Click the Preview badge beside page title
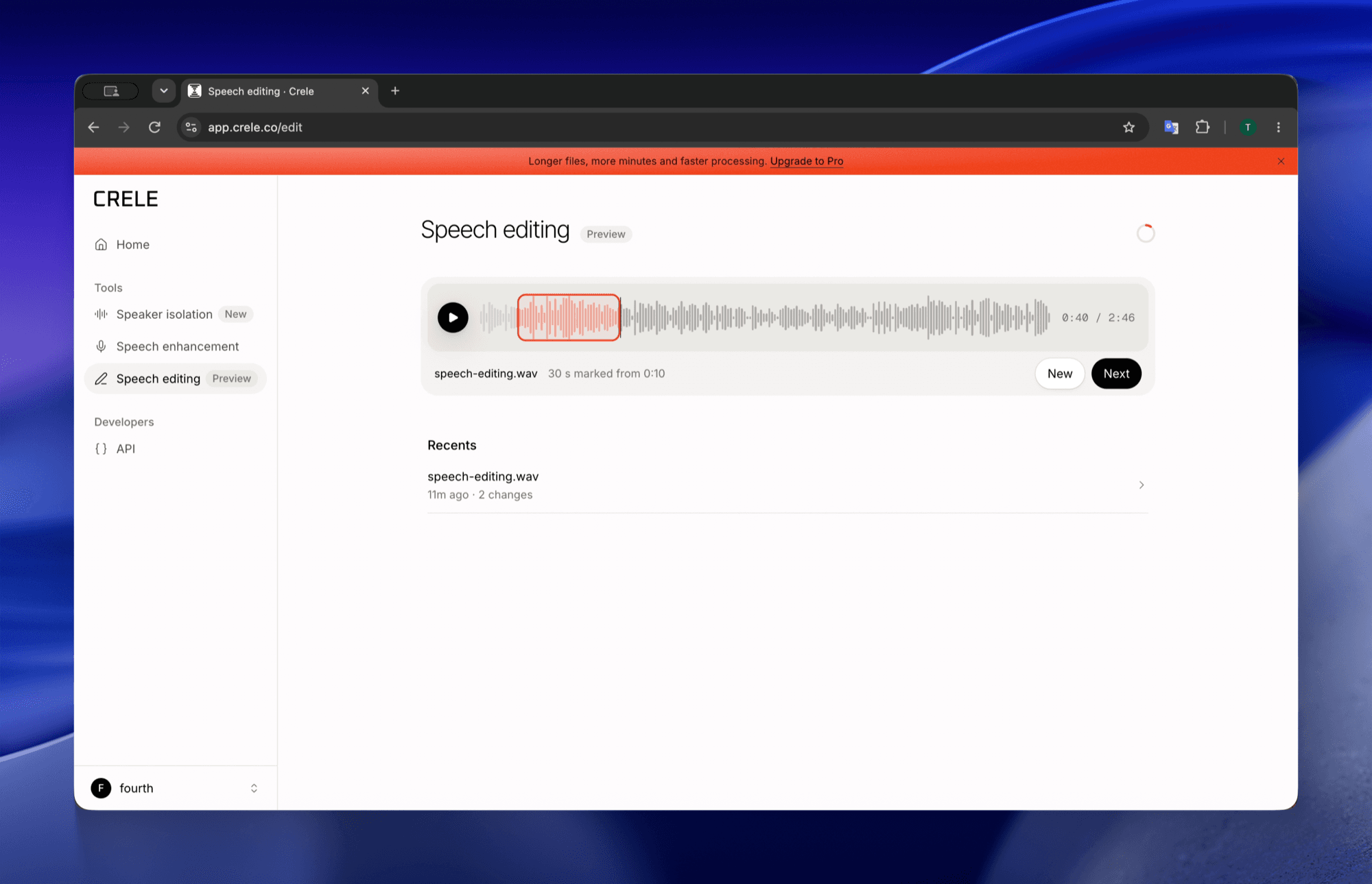 point(606,234)
